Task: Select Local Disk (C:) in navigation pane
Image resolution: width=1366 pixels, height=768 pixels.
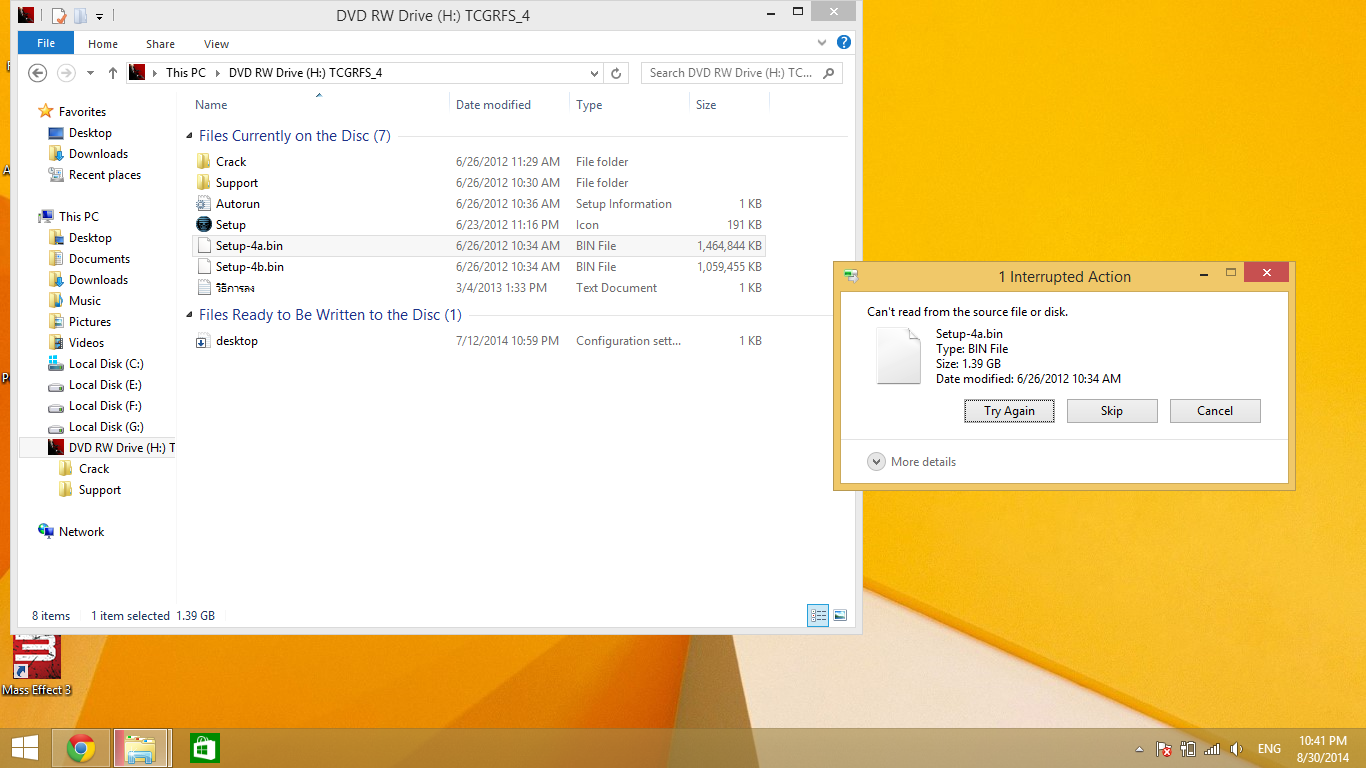Action: (x=106, y=364)
